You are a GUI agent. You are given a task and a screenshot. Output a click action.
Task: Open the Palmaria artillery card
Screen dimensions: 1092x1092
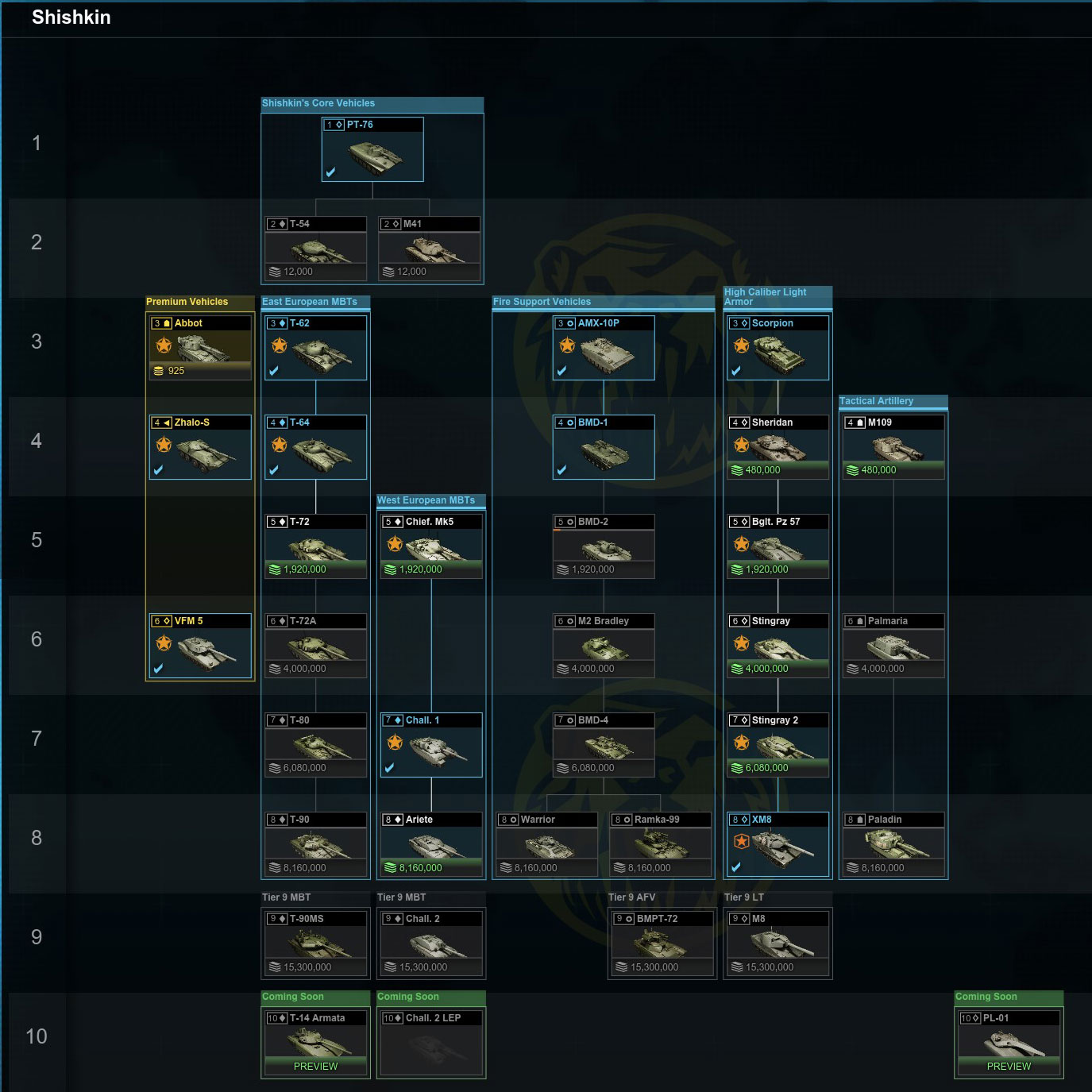click(893, 646)
